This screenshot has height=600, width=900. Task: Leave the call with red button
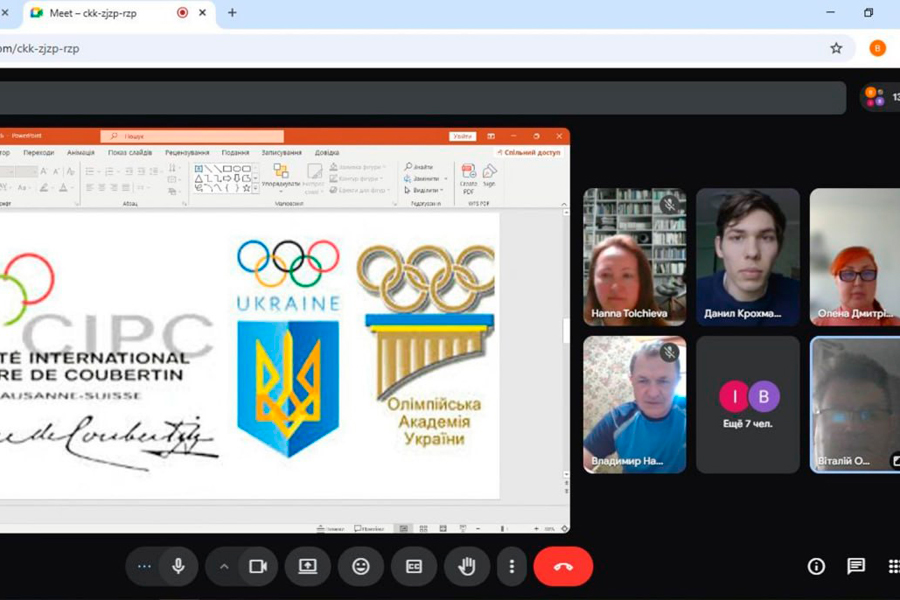[x=563, y=567]
